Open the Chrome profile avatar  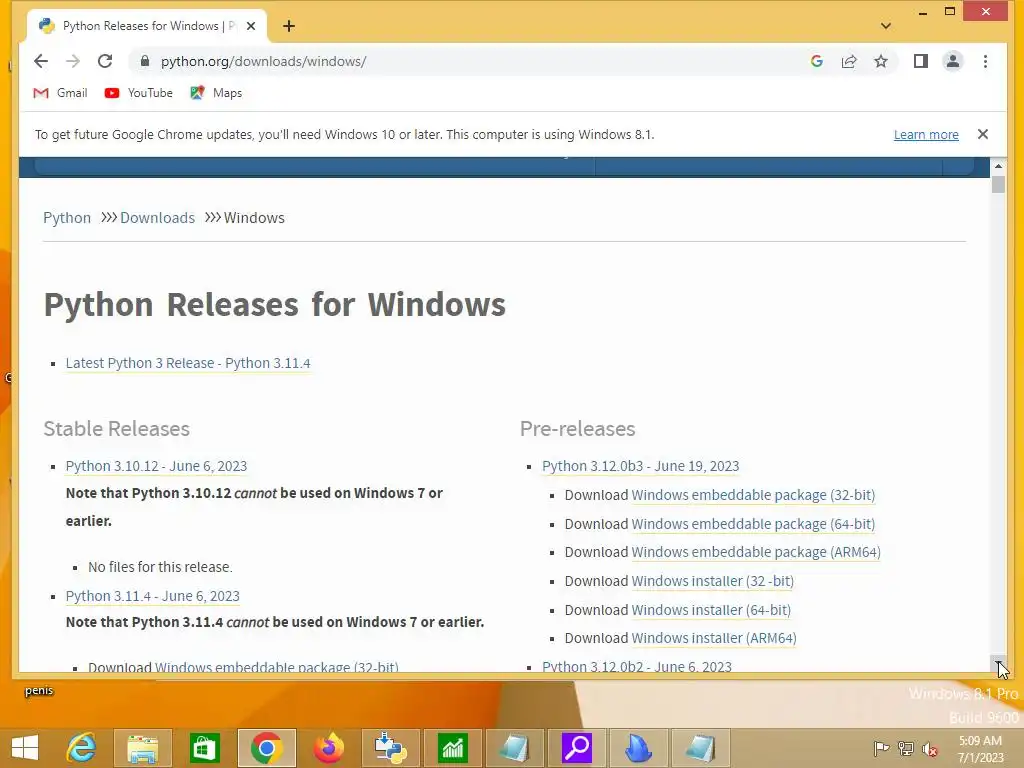(x=953, y=61)
